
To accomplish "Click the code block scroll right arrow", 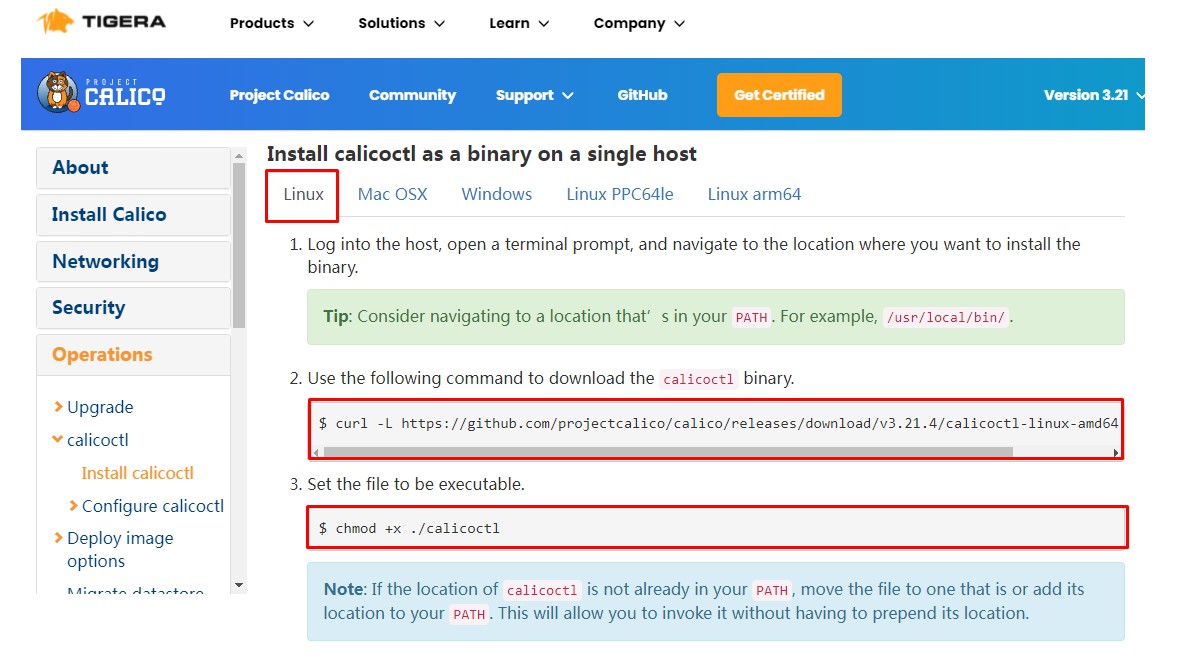I will (x=1116, y=452).
